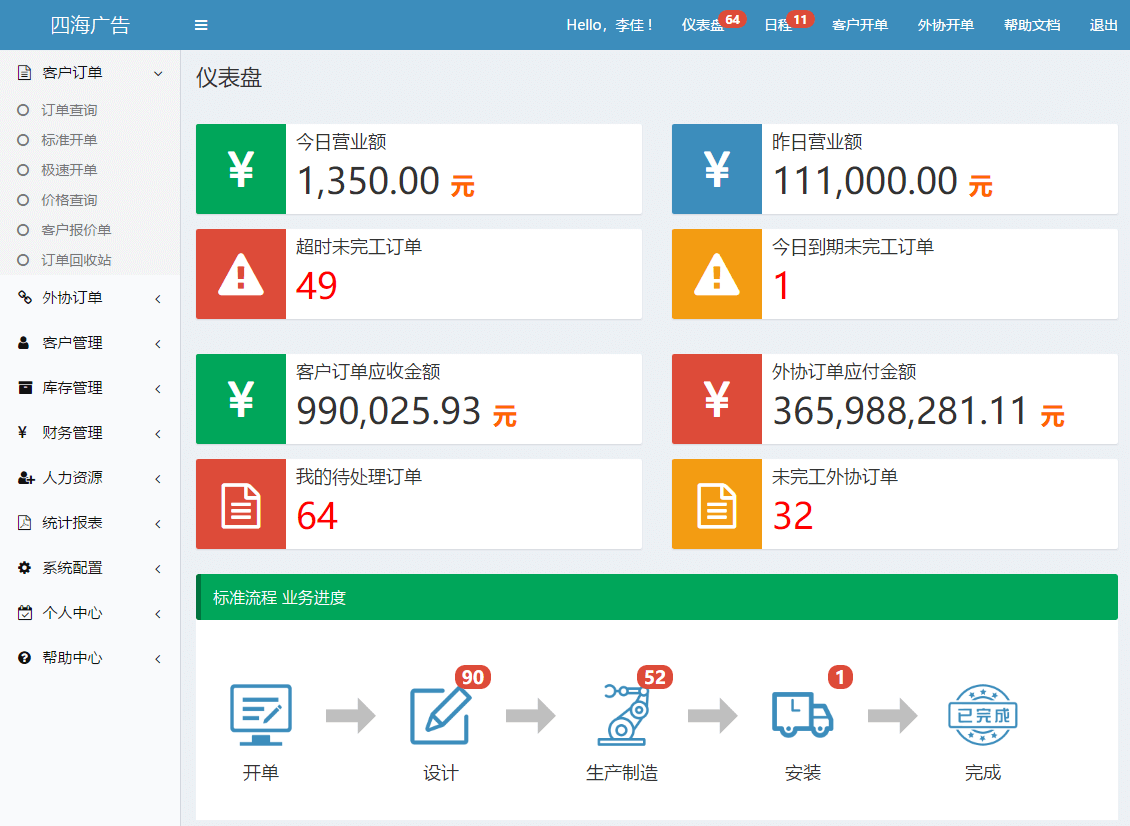This screenshot has height=826, width=1130.
Task: Click the red document icon for 我的待处理订单
Action: tap(241, 505)
